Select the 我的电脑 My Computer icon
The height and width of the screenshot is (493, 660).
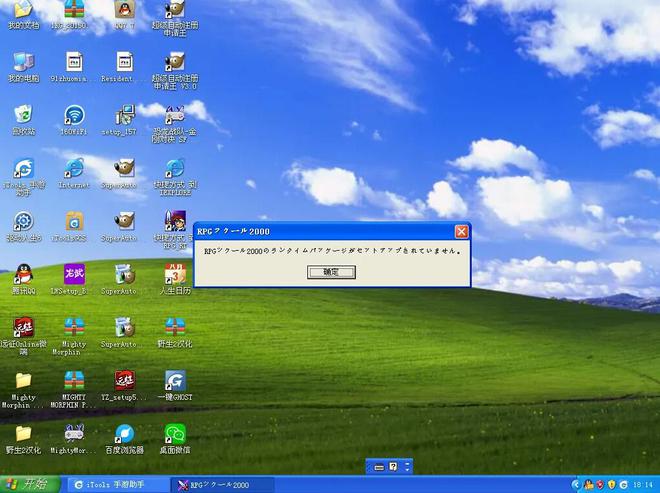point(24,67)
